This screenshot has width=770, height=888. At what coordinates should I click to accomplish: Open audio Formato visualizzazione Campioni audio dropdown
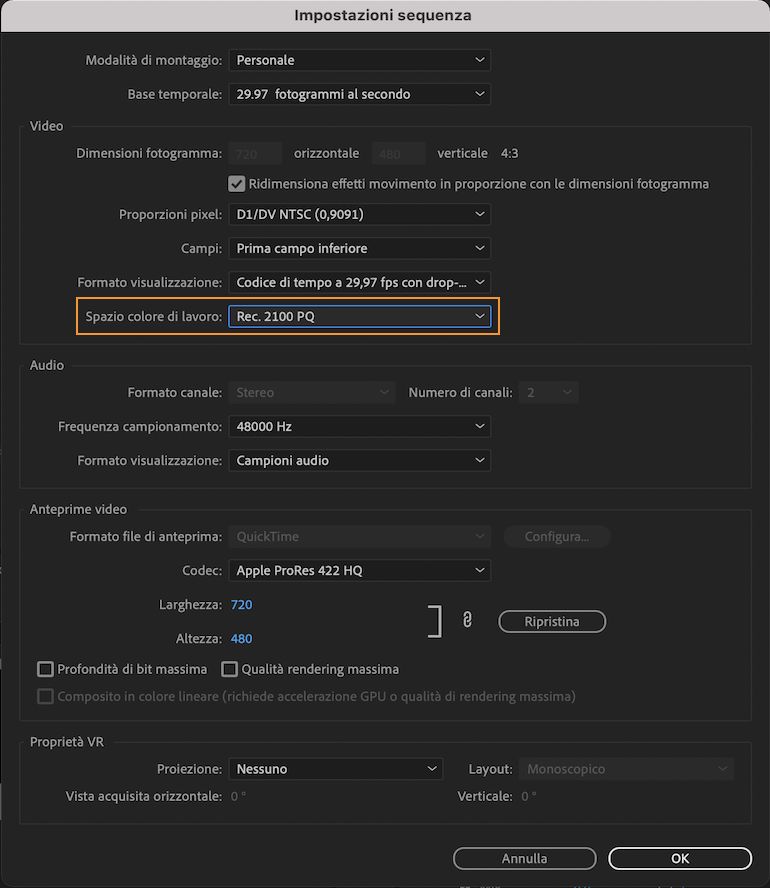point(359,460)
